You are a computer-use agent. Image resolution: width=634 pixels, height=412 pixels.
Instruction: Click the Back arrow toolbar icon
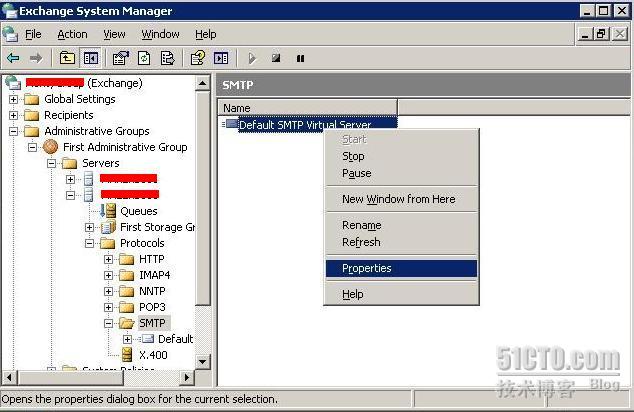tap(13, 58)
